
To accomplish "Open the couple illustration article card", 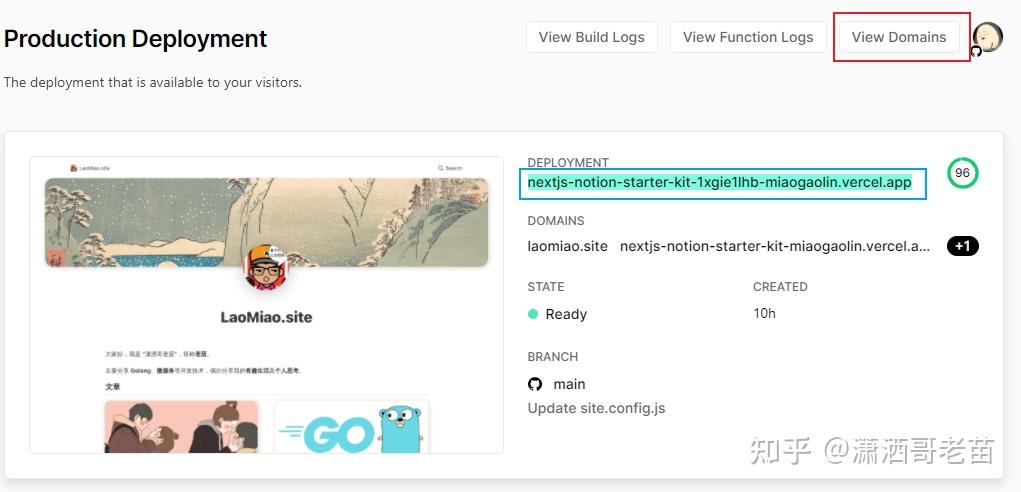I will [x=181, y=426].
